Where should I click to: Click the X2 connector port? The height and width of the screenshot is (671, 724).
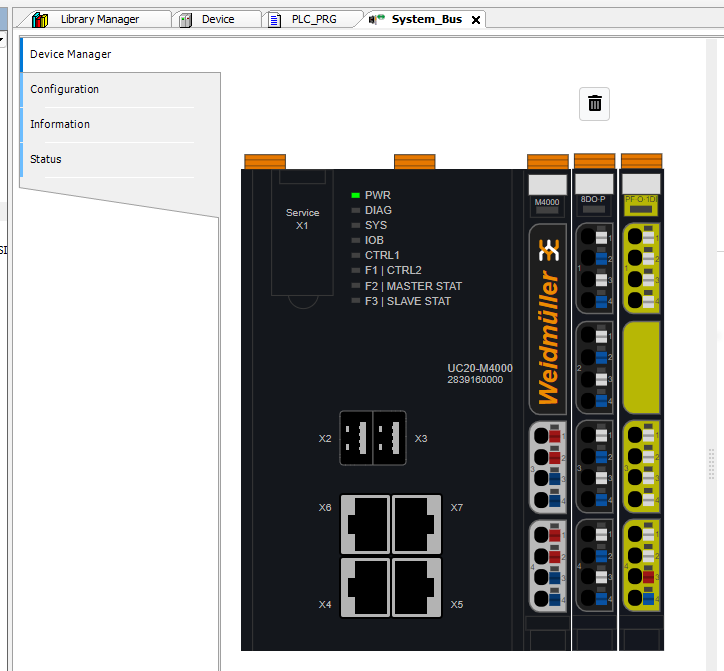pyautogui.click(x=356, y=438)
